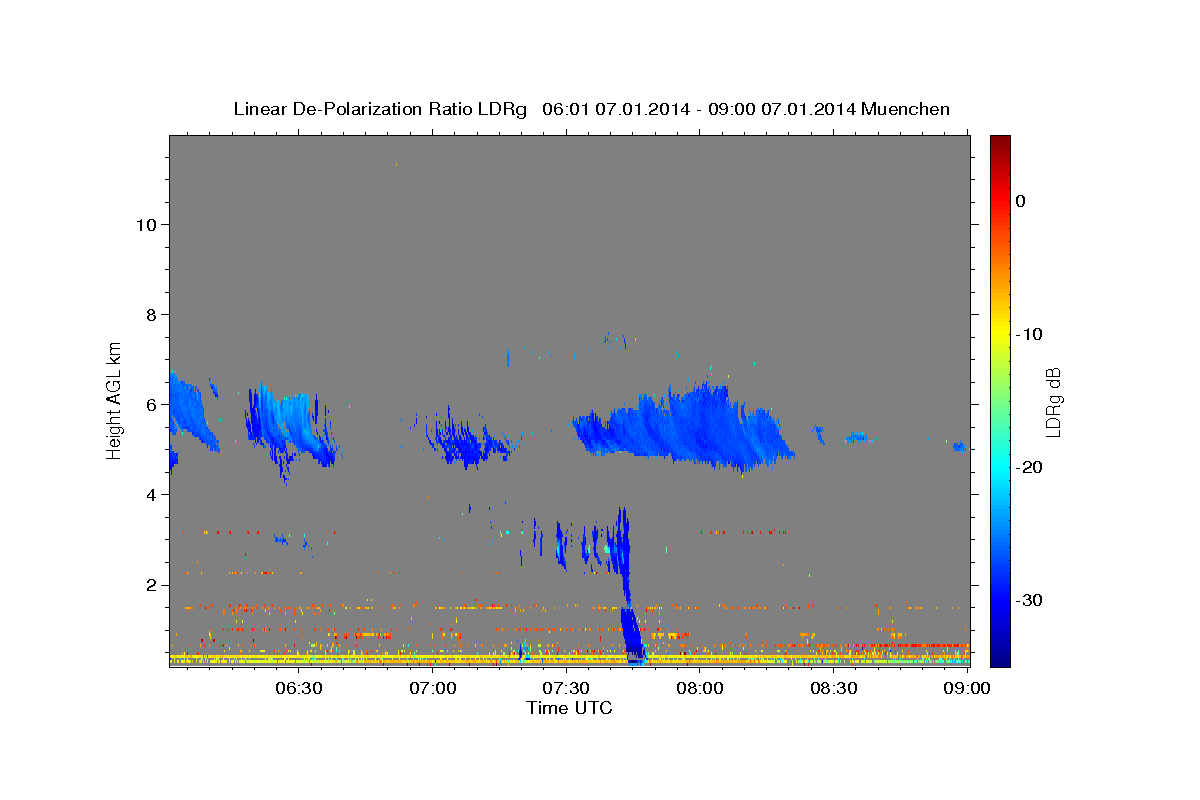Click the '08:30' time tick label
The width and height of the screenshot is (1200, 800).
(834, 689)
